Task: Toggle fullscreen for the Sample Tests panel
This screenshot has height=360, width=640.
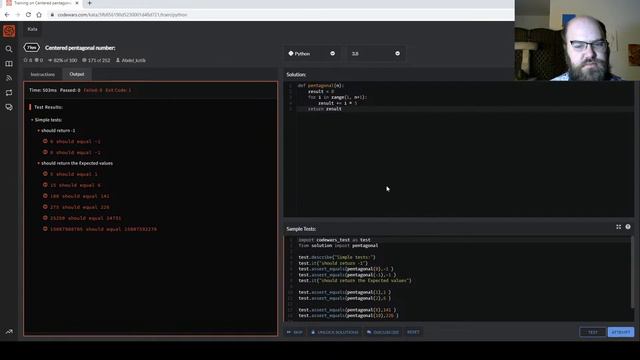Action: (618, 227)
